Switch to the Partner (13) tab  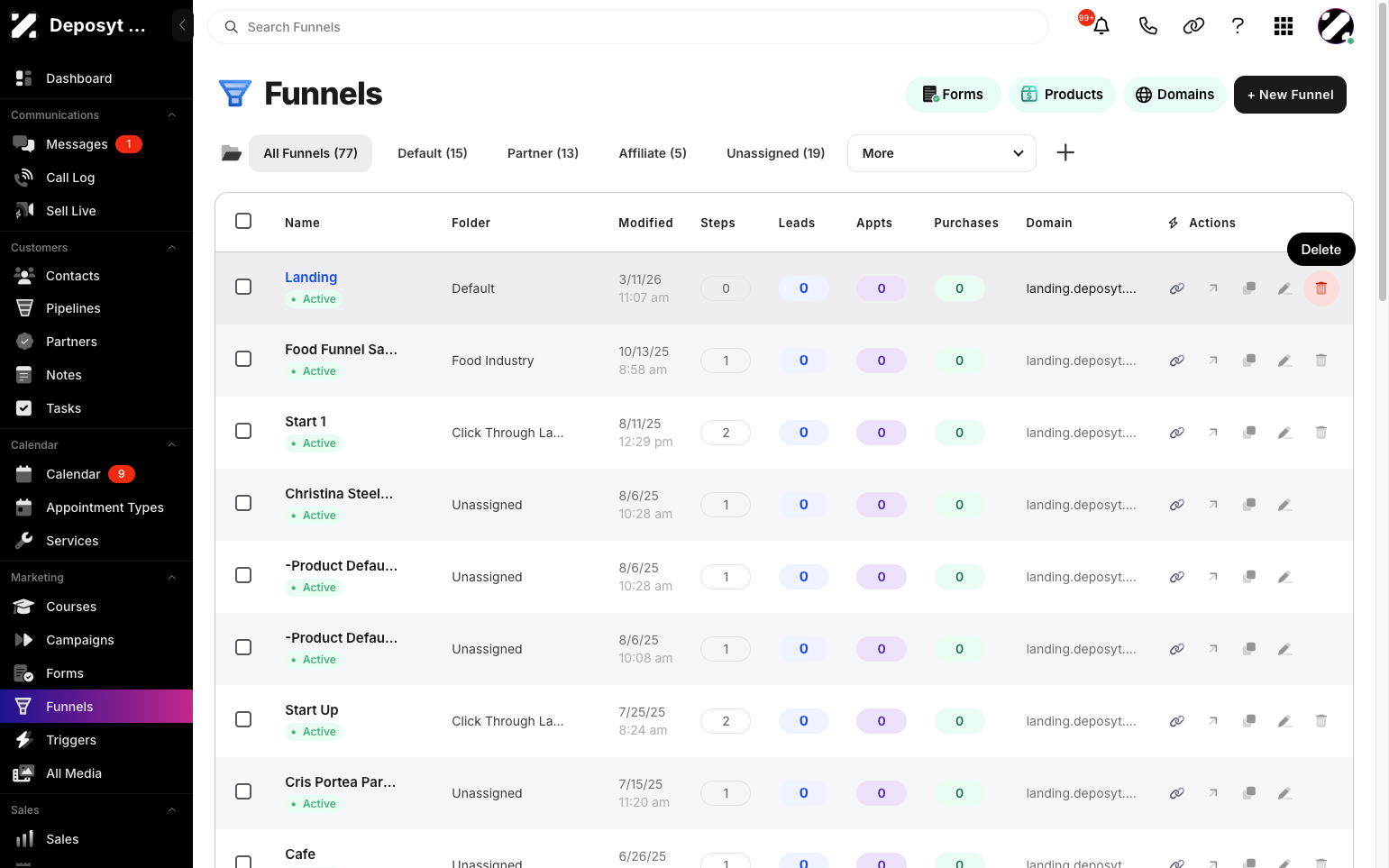[543, 153]
